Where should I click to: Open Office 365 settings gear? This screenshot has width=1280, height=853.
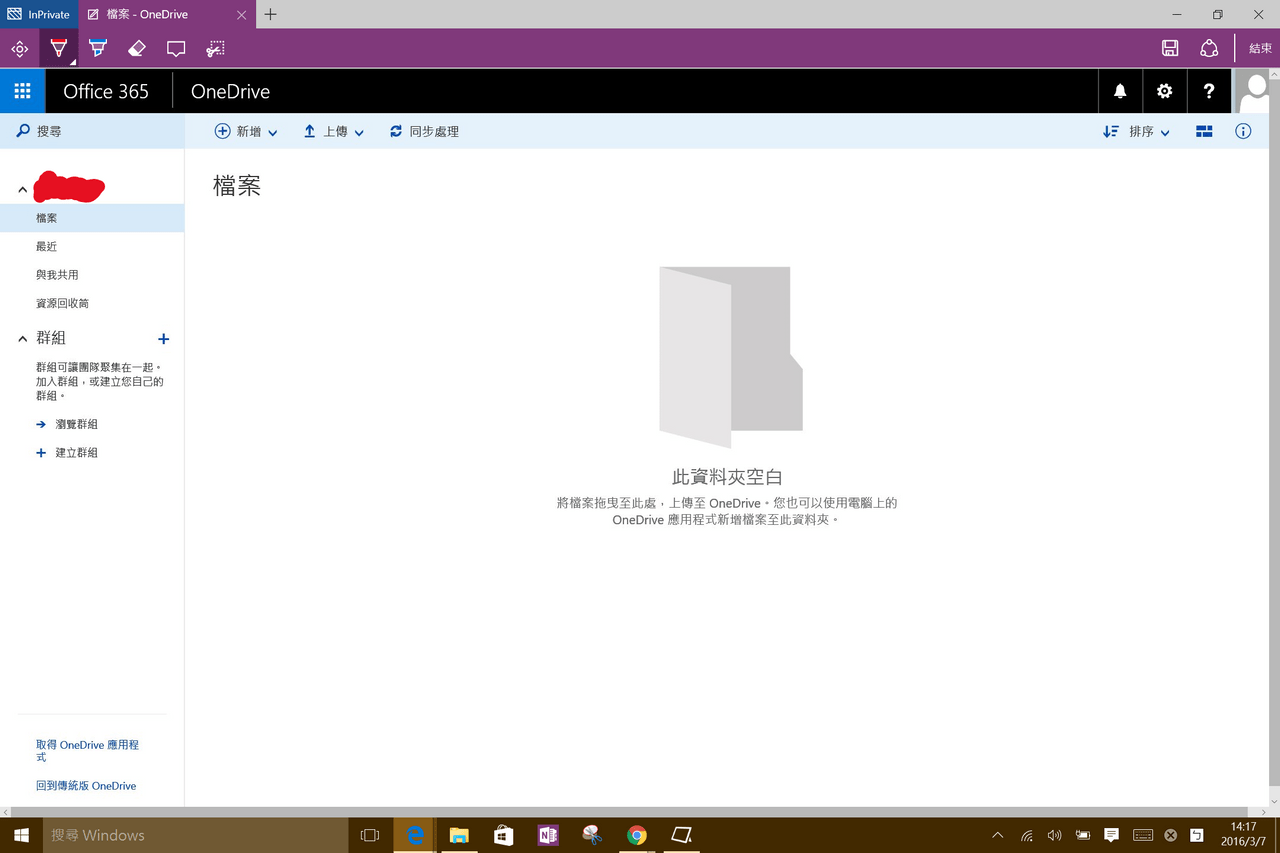(x=1164, y=91)
